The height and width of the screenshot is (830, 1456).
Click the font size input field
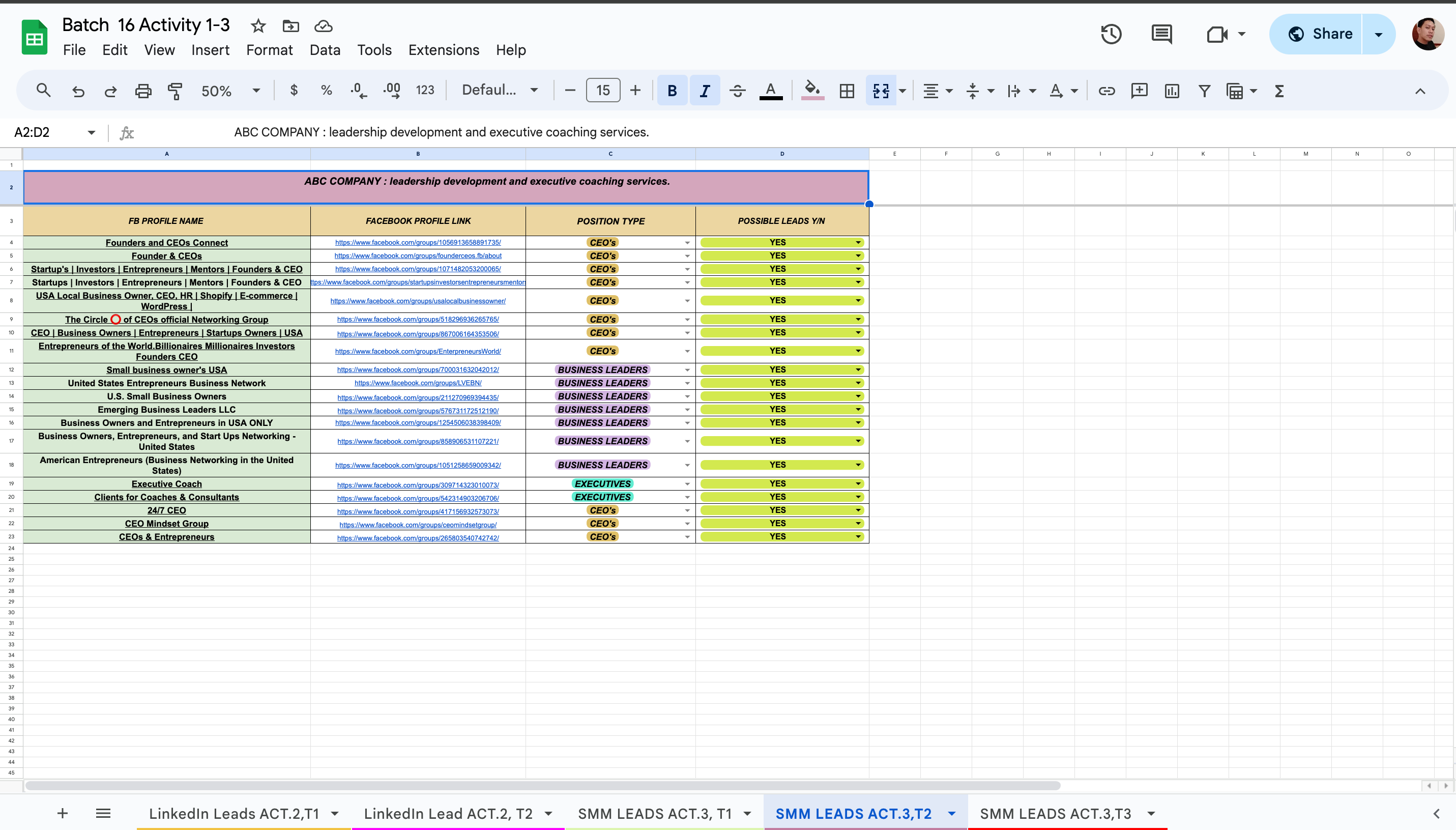click(603, 91)
